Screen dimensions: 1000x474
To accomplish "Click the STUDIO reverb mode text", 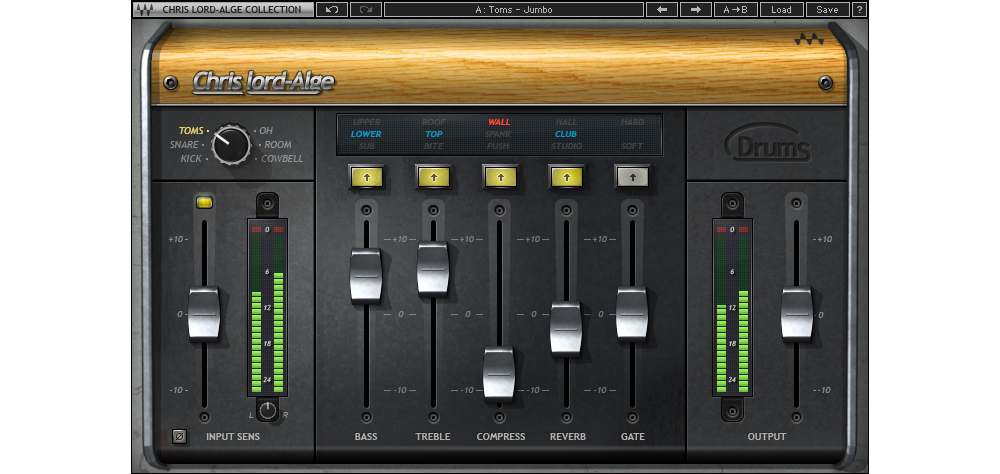I will click(x=566, y=146).
